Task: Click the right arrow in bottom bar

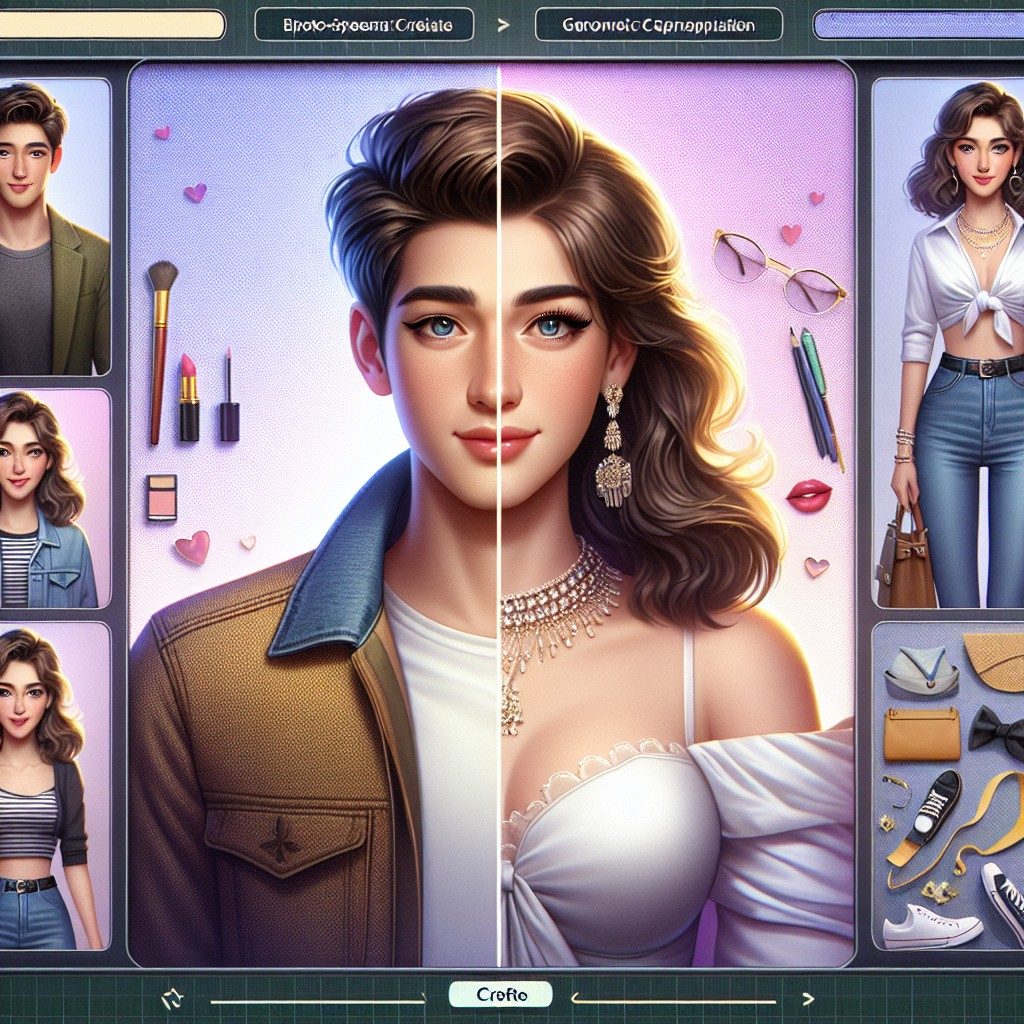Action: point(808,997)
